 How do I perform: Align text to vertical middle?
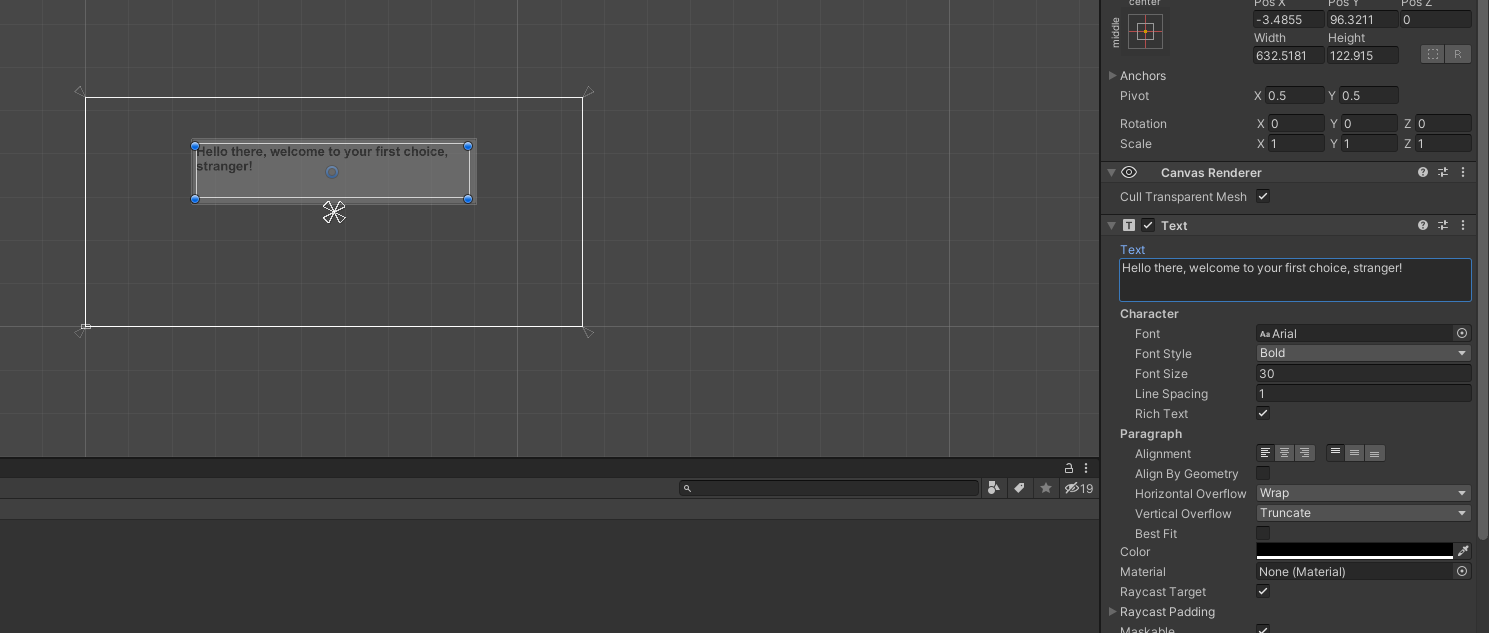tap(1355, 453)
